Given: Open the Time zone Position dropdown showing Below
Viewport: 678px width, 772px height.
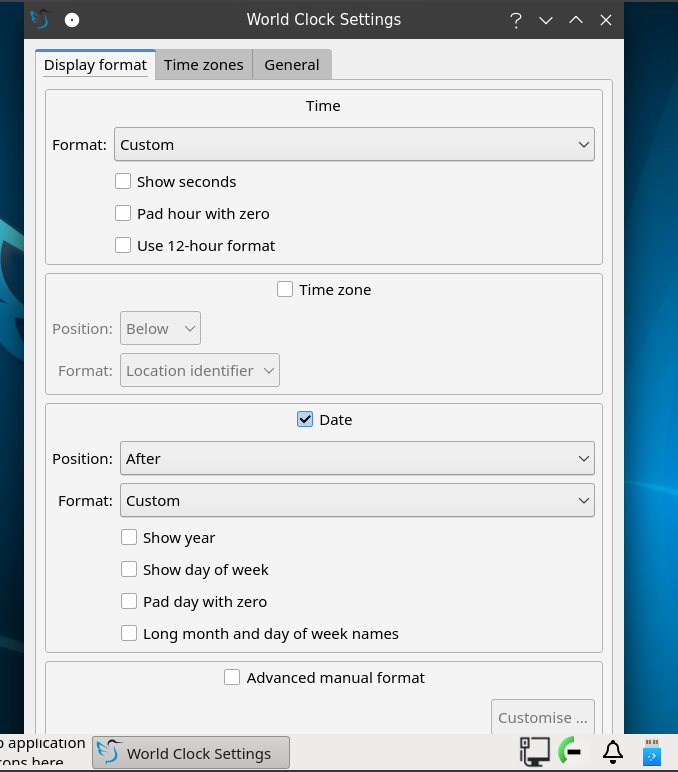Looking at the screenshot, I should [161, 328].
